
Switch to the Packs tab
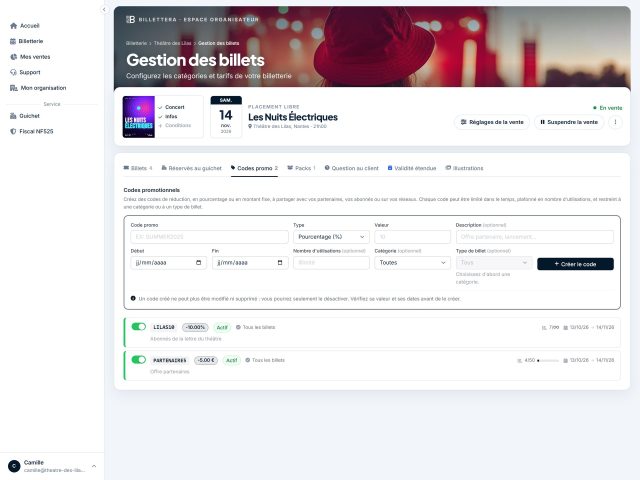pos(302,168)
